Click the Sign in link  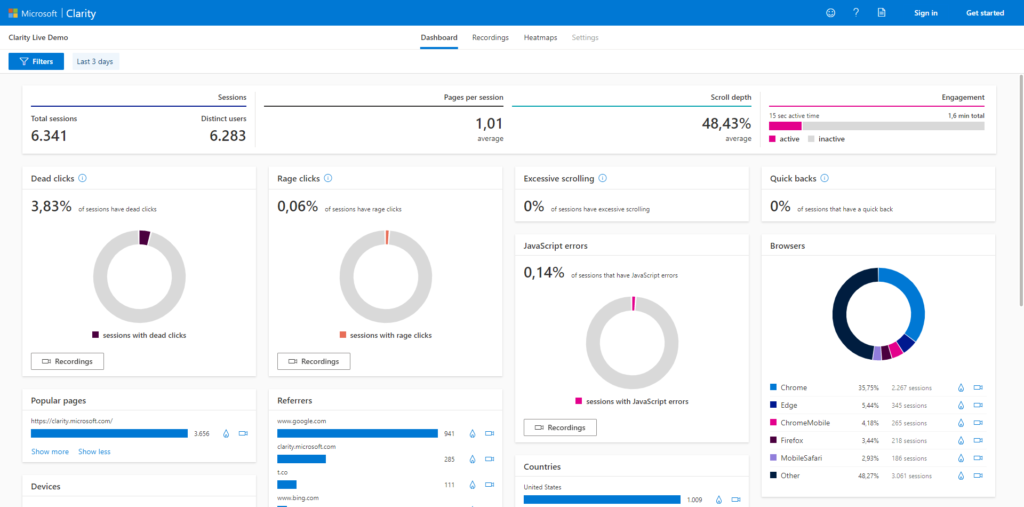[926, 12]
